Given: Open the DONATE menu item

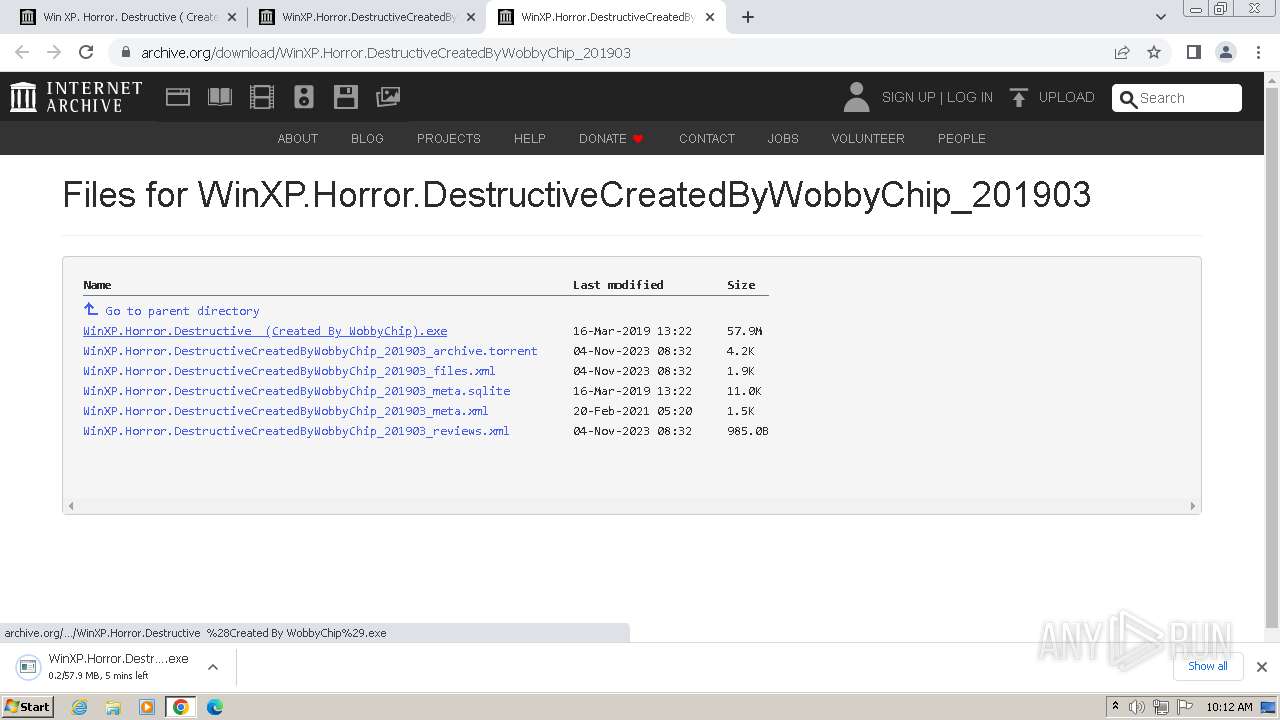Looking at the screenshot, I should (611, 138).
